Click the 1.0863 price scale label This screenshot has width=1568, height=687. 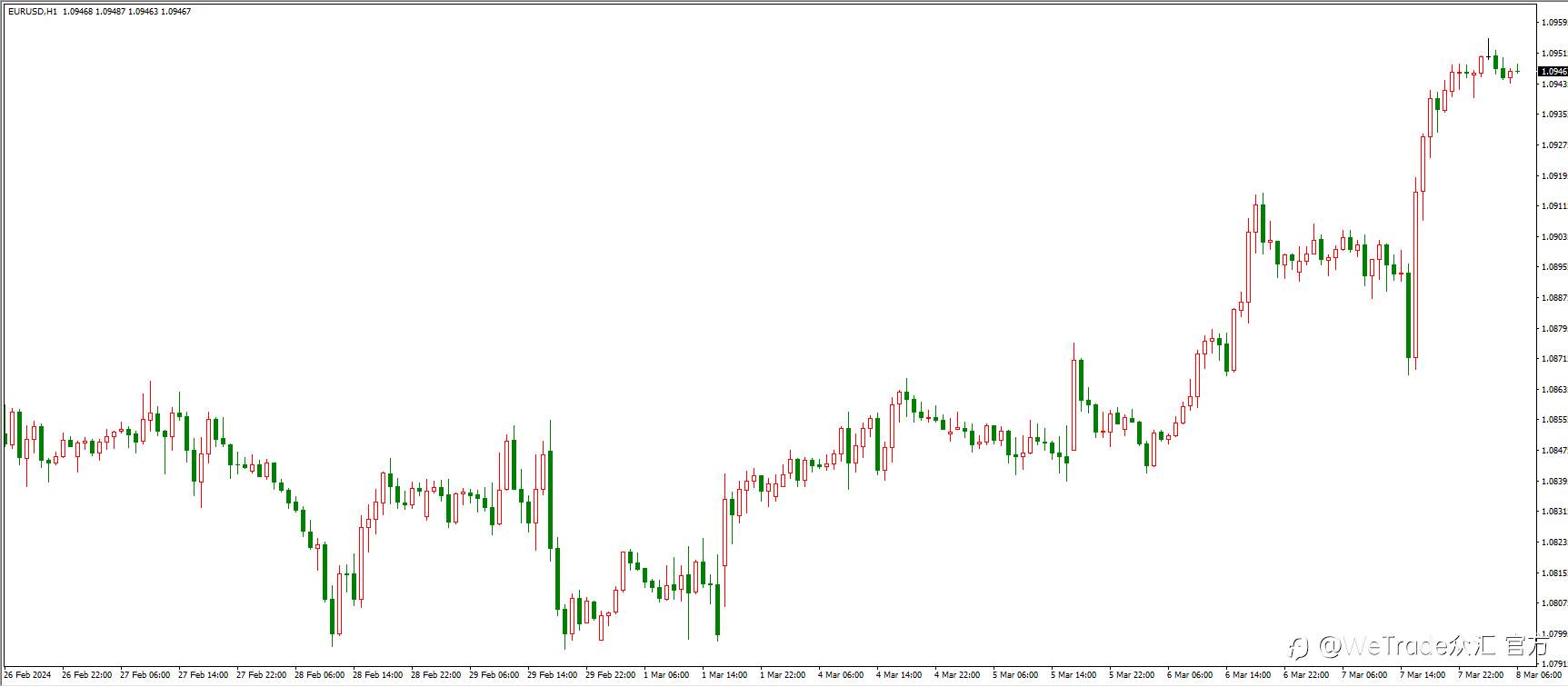point(1554,390)
